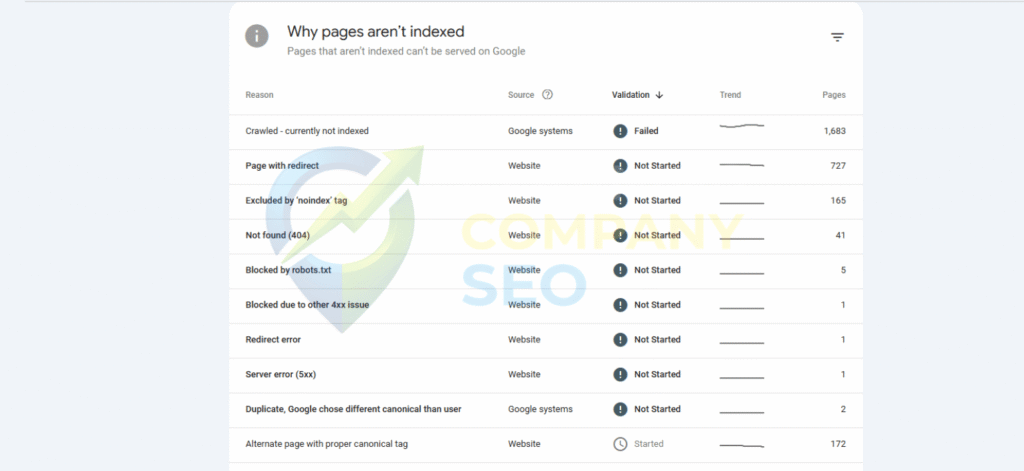
Task: Click the Failed validation warning icon
Action: coord(620,131)
